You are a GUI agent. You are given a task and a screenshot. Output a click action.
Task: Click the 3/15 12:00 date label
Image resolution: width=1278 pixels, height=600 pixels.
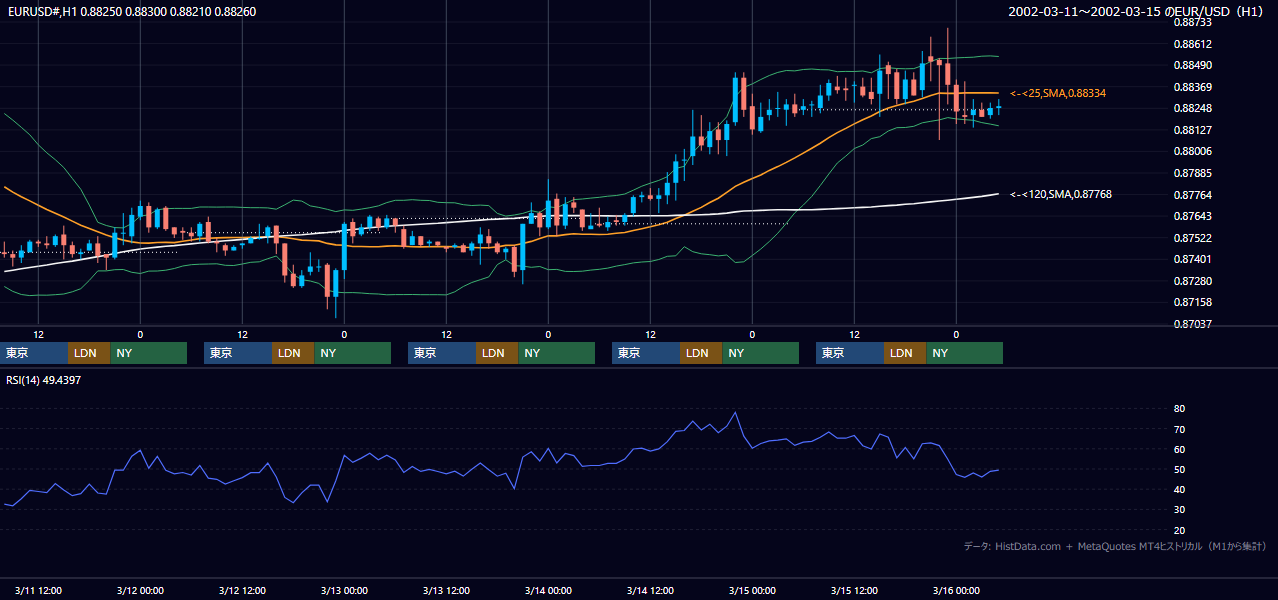854,590
